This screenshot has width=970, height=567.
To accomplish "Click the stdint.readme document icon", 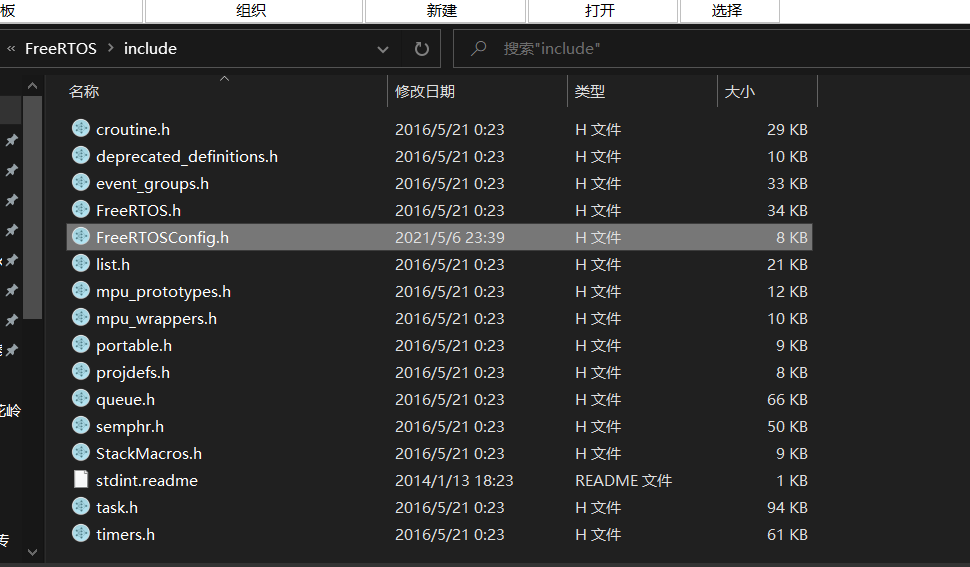I will 80,479.
